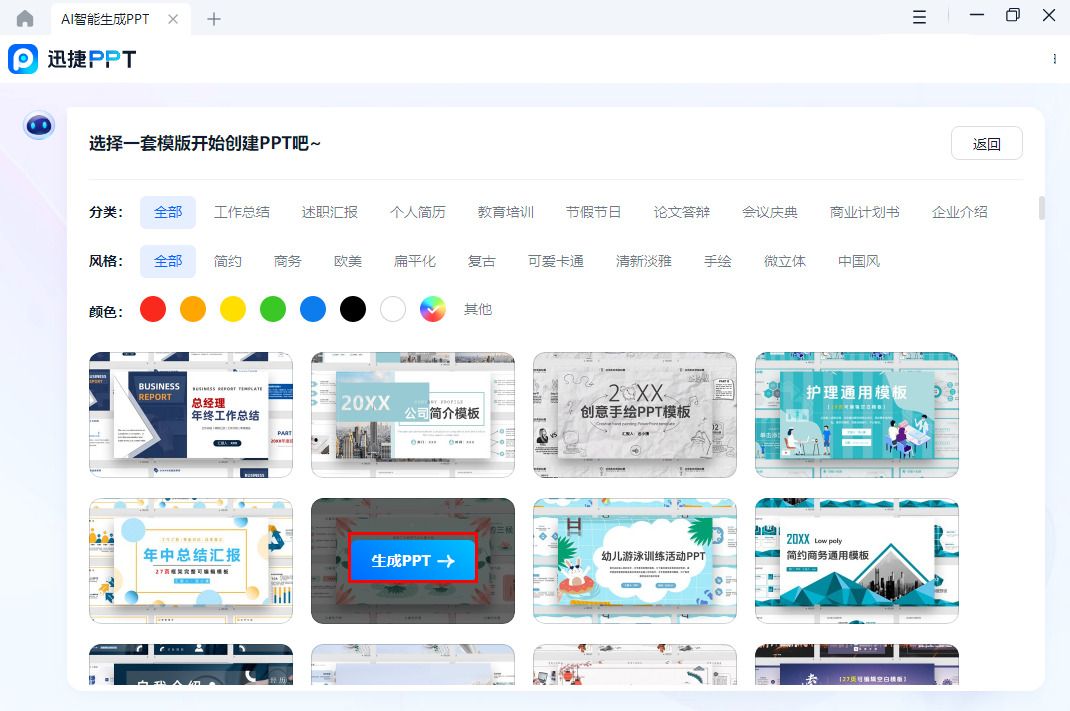Image resolution: width=1070 pixels, height=711 pixels.
Task: Select 全部 in the 风格 row
Action: click(168, 261)
